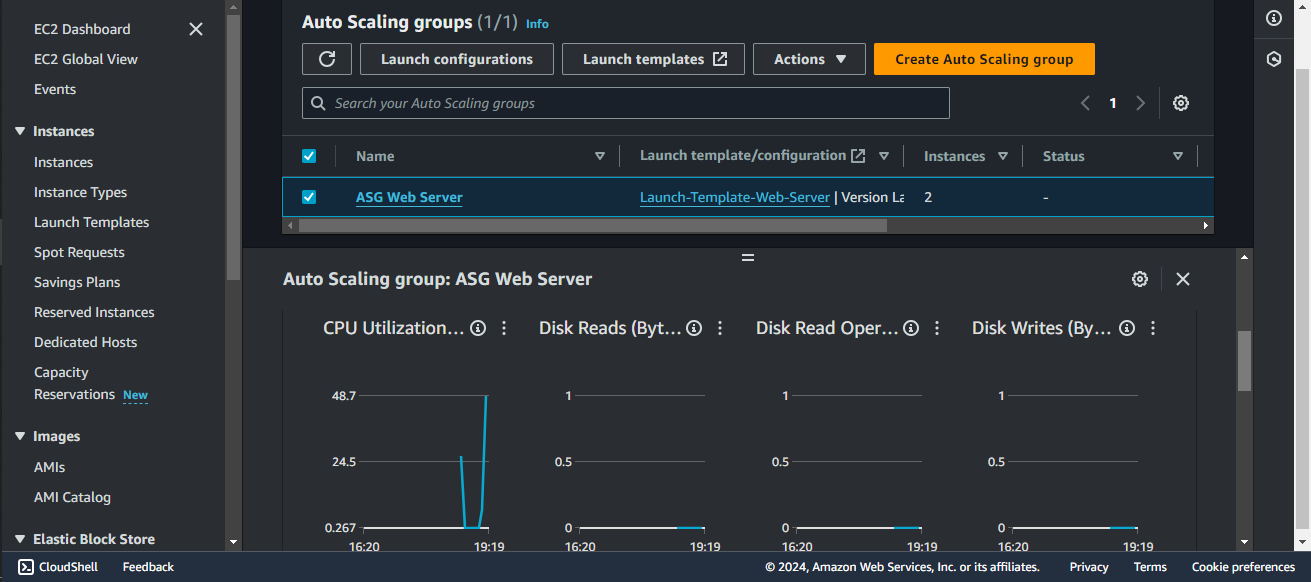1311x582 pixels.
Task: Open the Terms link in footer
Action: [x=1150, y=567]
